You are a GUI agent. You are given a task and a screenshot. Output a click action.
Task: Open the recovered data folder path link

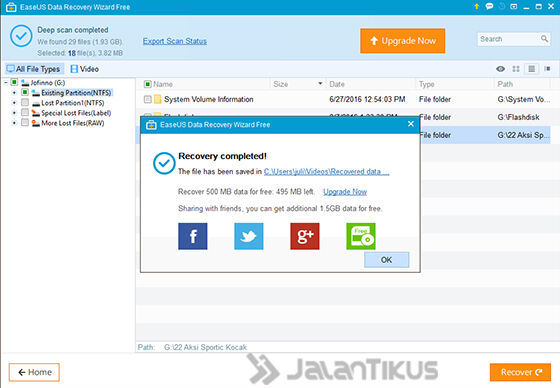(326, 171)
